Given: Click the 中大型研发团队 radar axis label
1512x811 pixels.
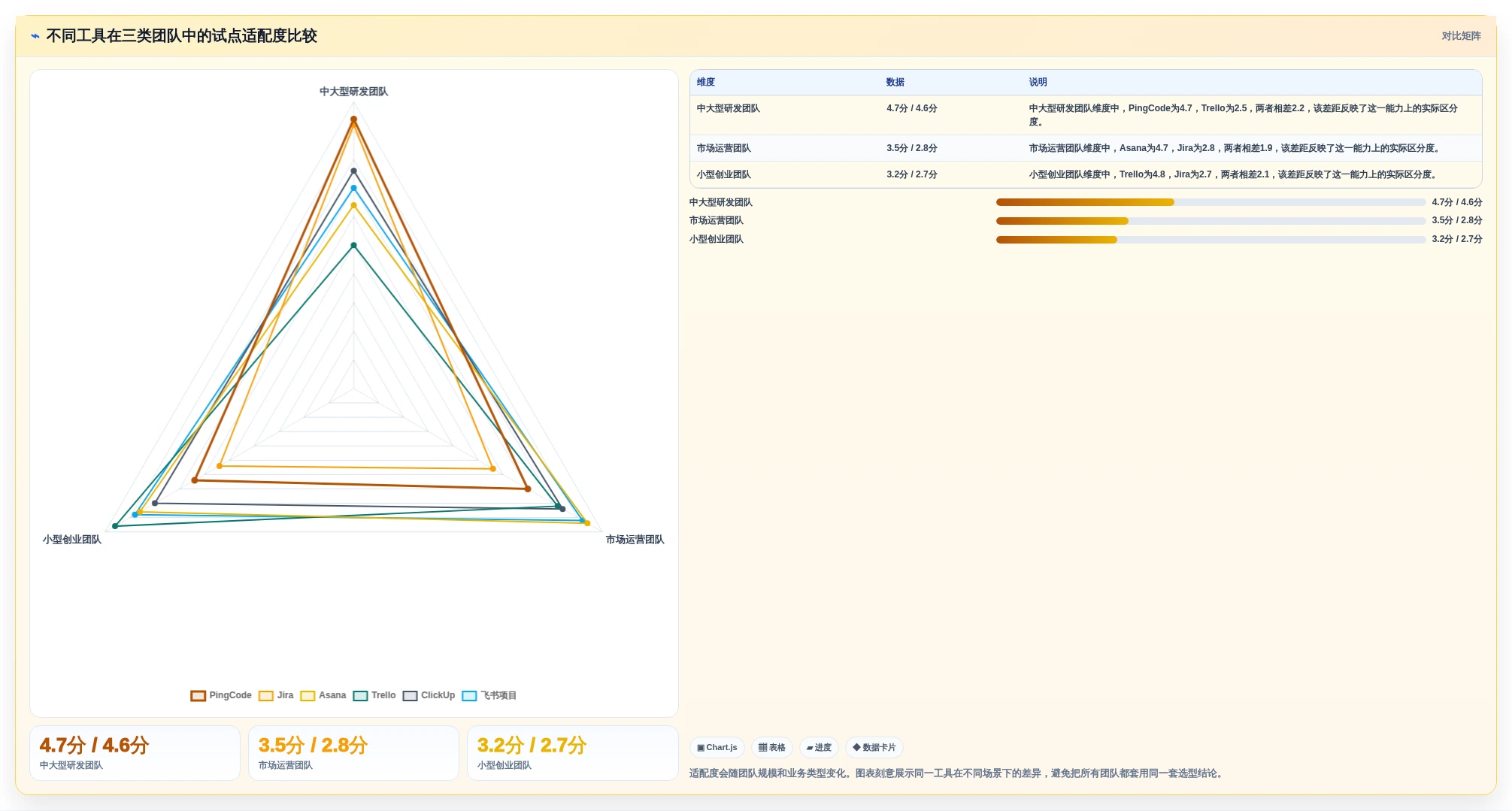Looking at the screenshot, I should (x=353, y=92).
